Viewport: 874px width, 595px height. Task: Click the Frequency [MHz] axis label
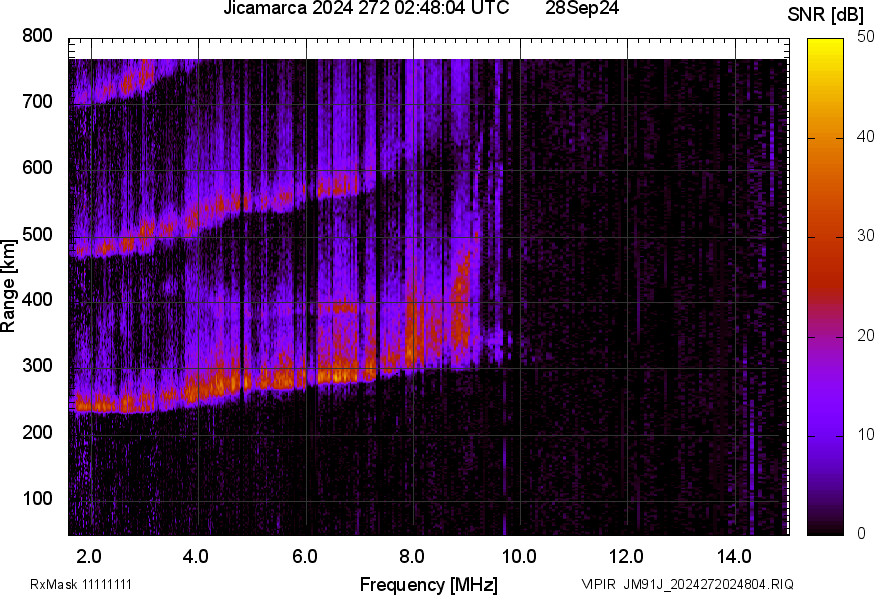pos(428,584)
